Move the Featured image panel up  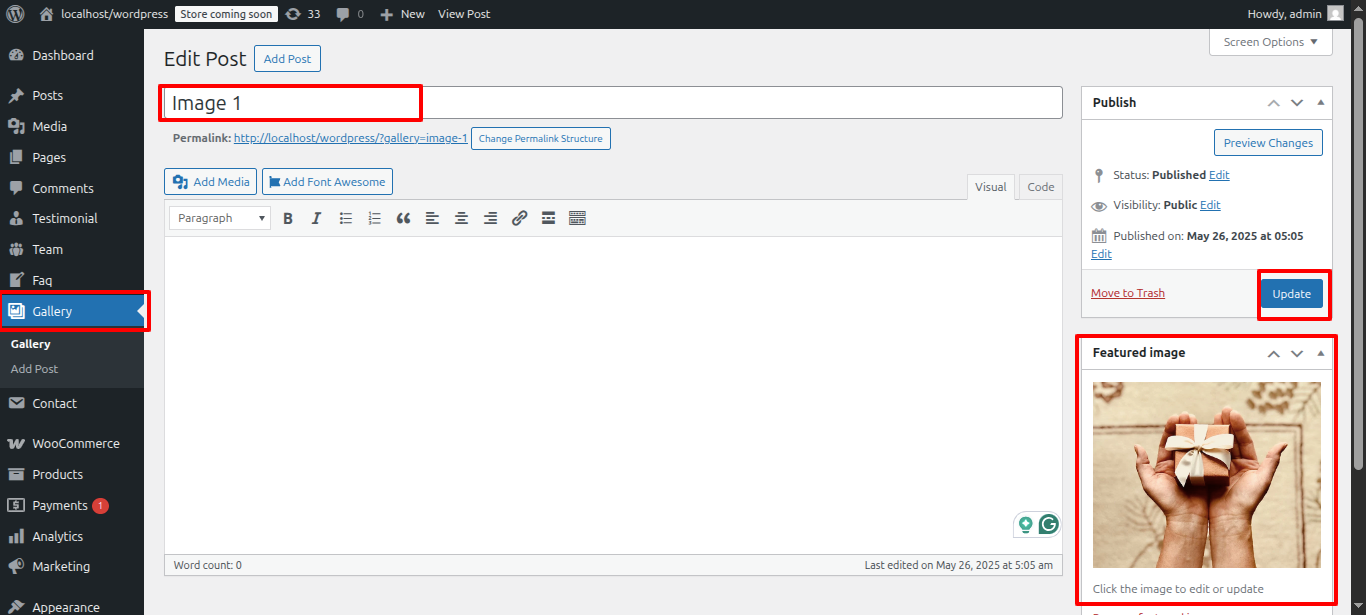[1273, 353]
